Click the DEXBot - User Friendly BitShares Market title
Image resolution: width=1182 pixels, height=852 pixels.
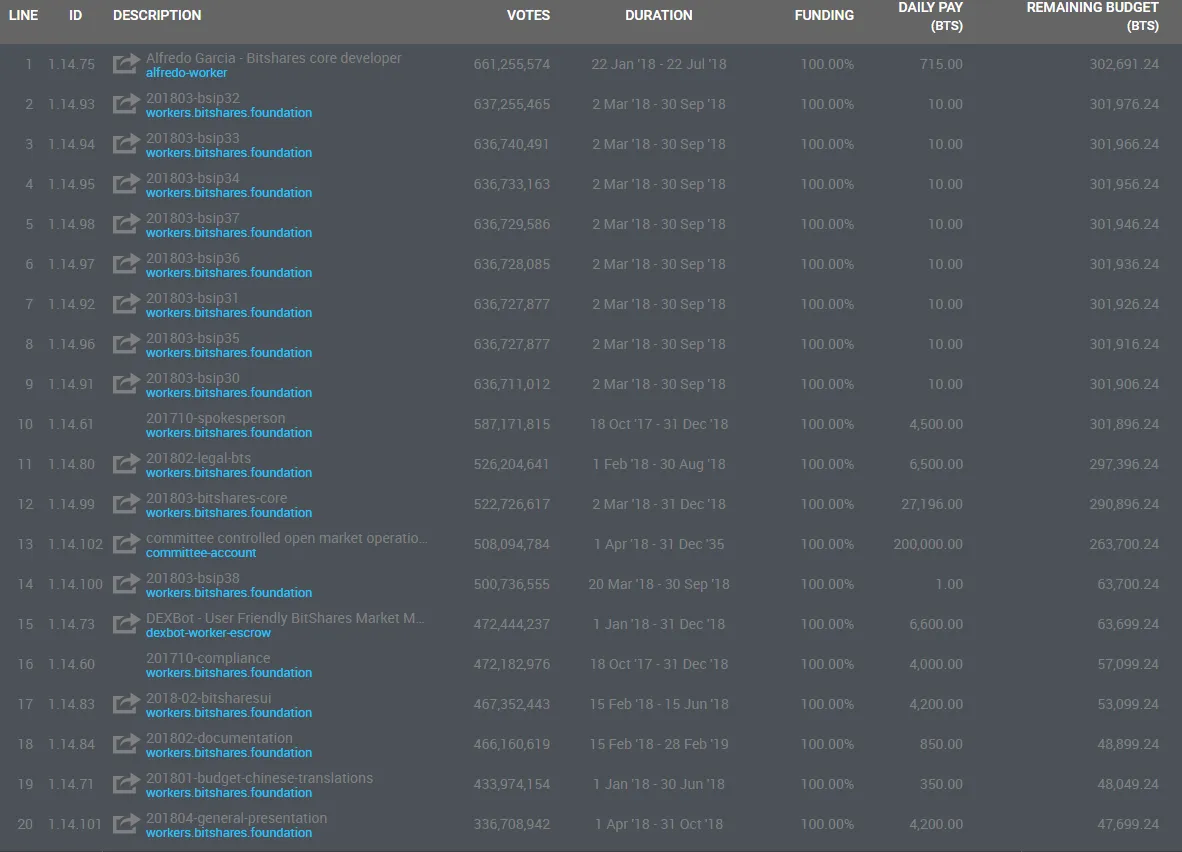click(x=285, y=618)
